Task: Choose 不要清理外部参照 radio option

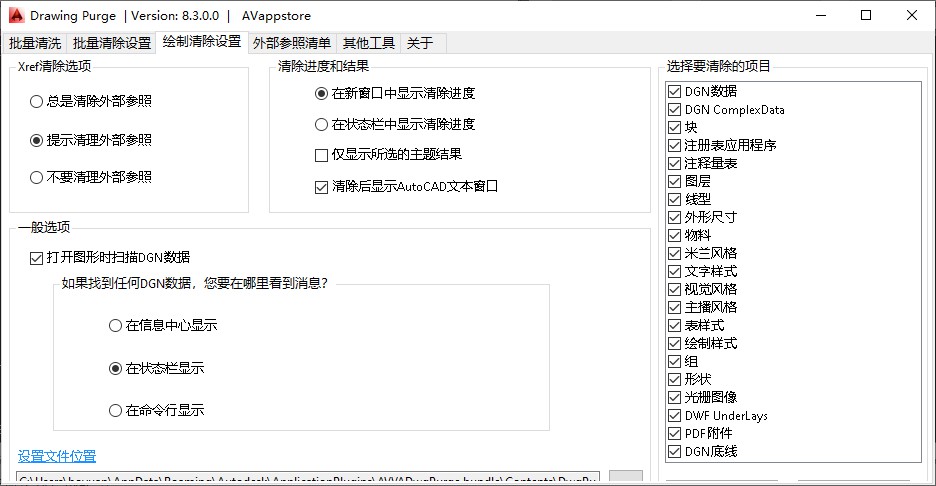Action: click(37, 177)
